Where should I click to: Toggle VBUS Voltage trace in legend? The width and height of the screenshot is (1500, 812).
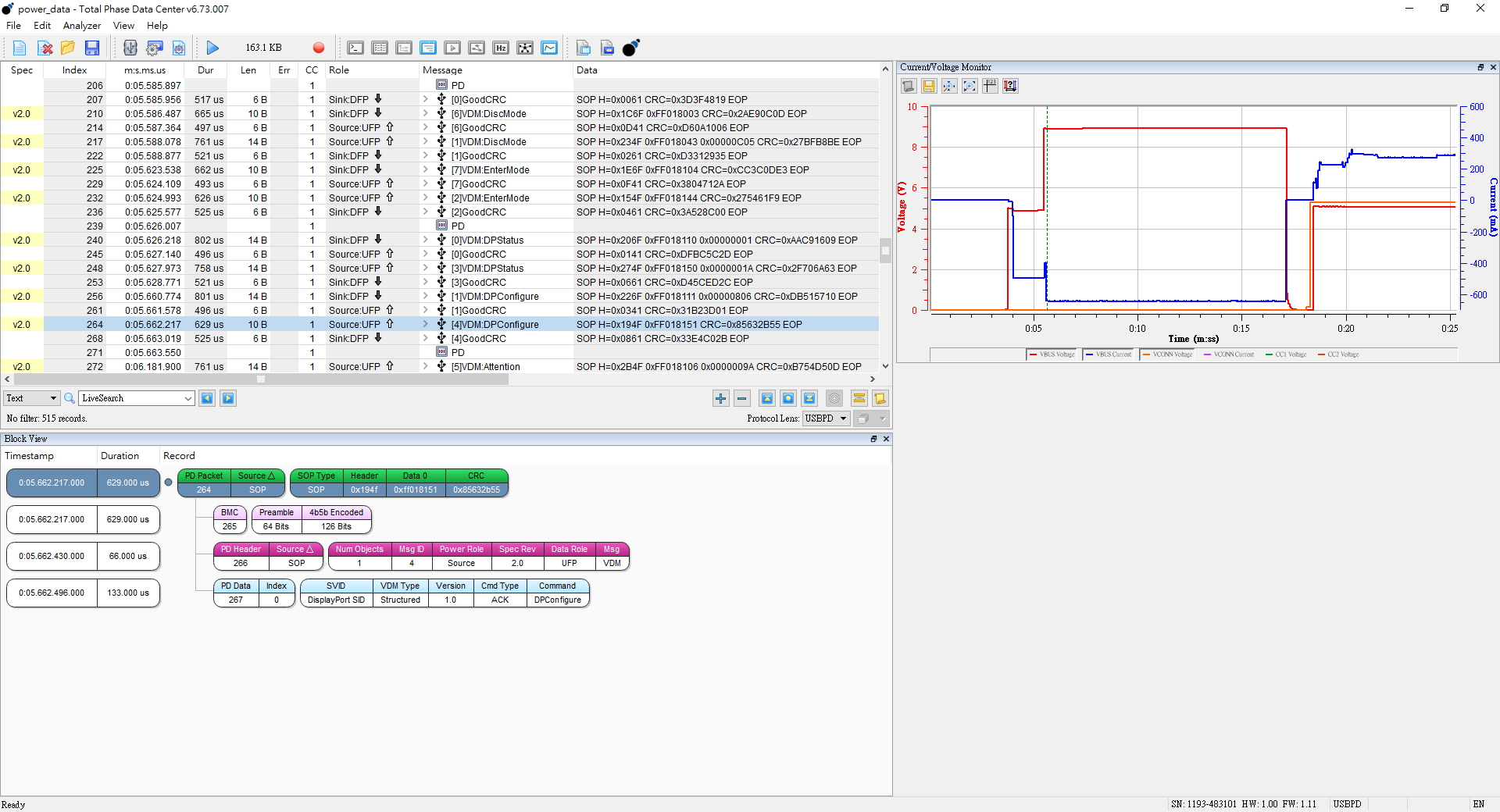pos(1052,354)
